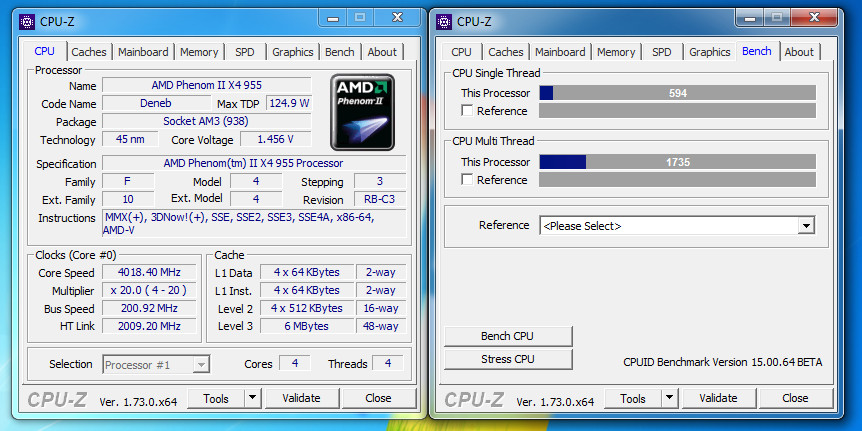Click the Bench CPU button

[x=507, y=336]
